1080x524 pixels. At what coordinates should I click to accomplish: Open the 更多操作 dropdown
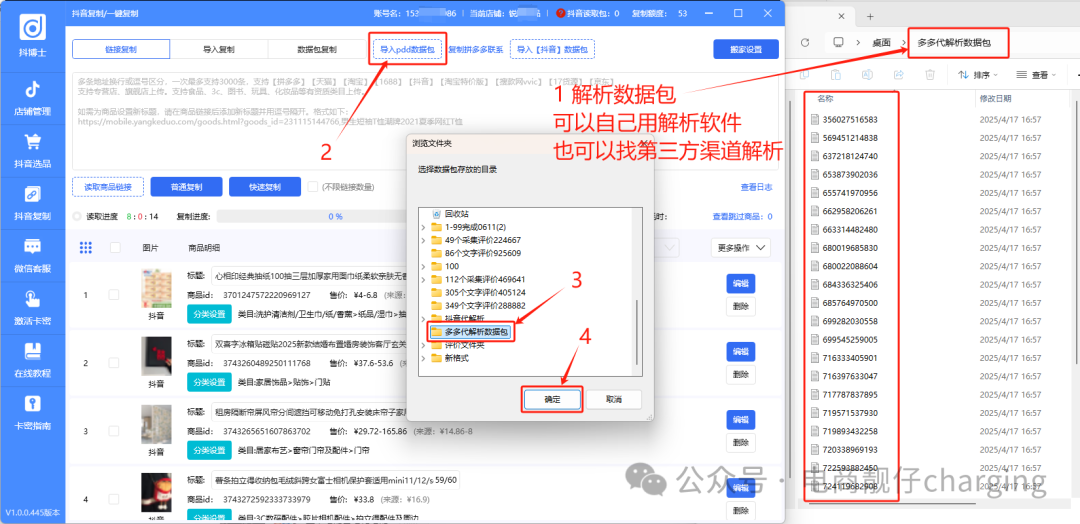pos(740,247)
